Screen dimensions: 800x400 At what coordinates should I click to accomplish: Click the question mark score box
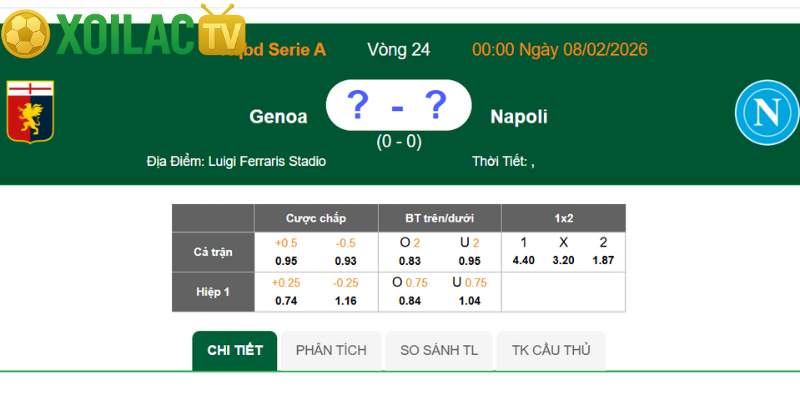398,105
